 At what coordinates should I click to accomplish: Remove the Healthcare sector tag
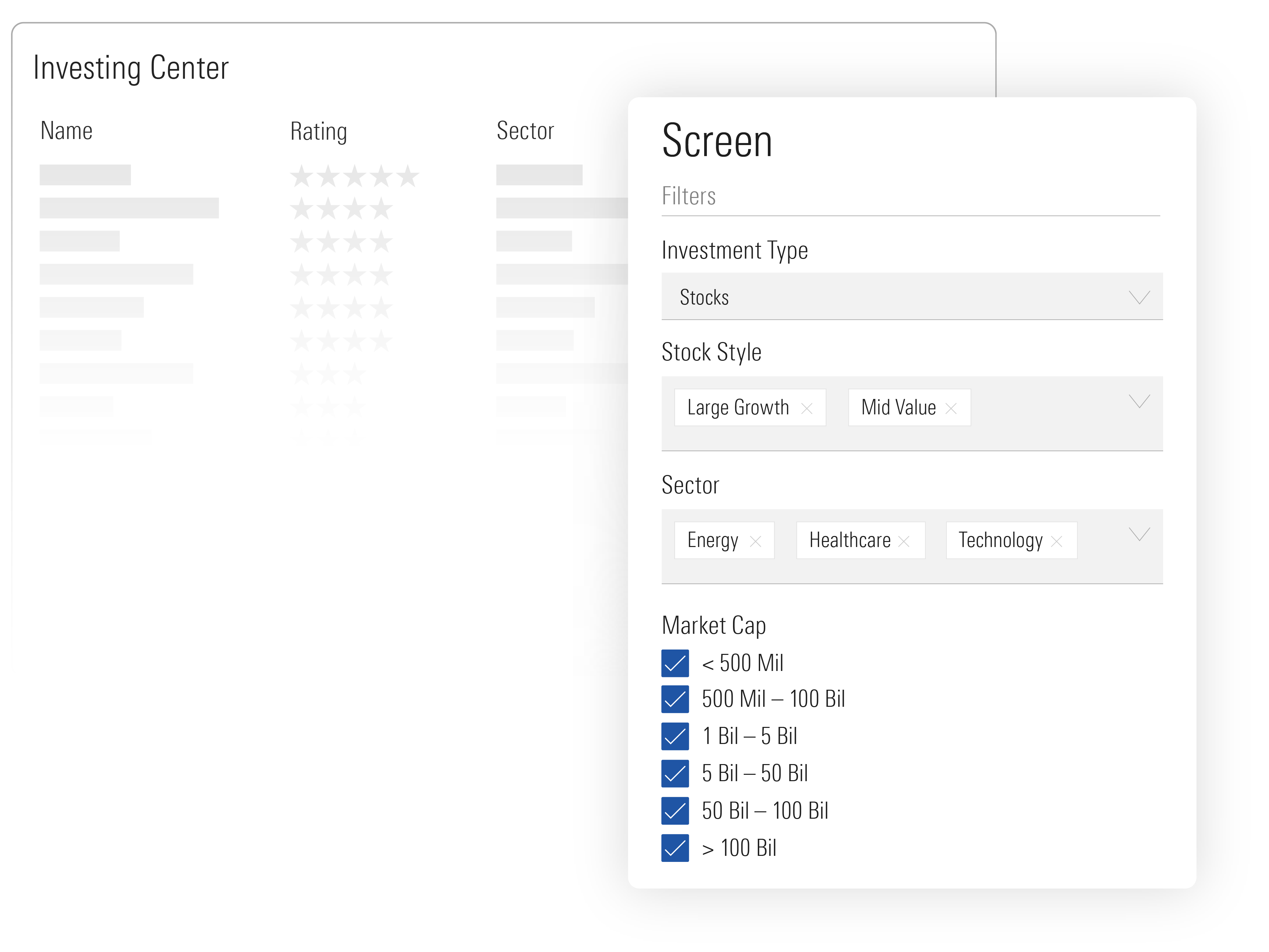pos(904,541)
